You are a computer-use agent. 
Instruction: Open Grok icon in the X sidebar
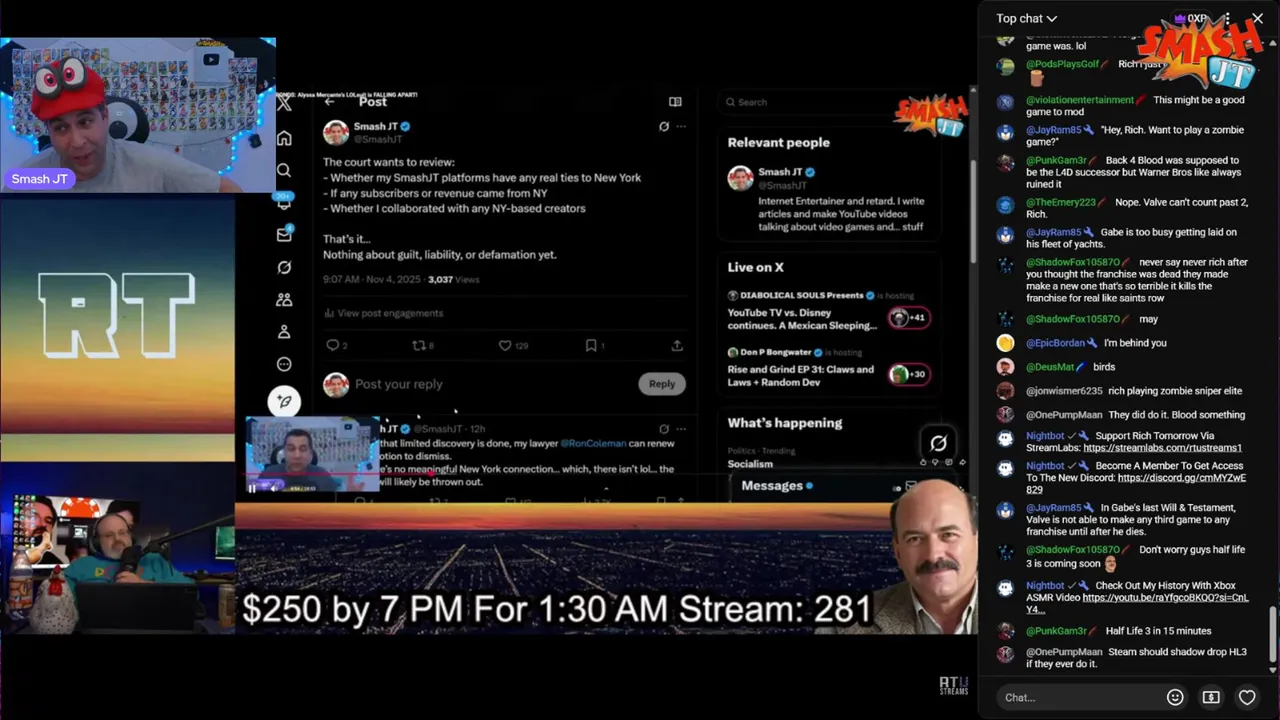pyautogui.click(x=284, y=267)
